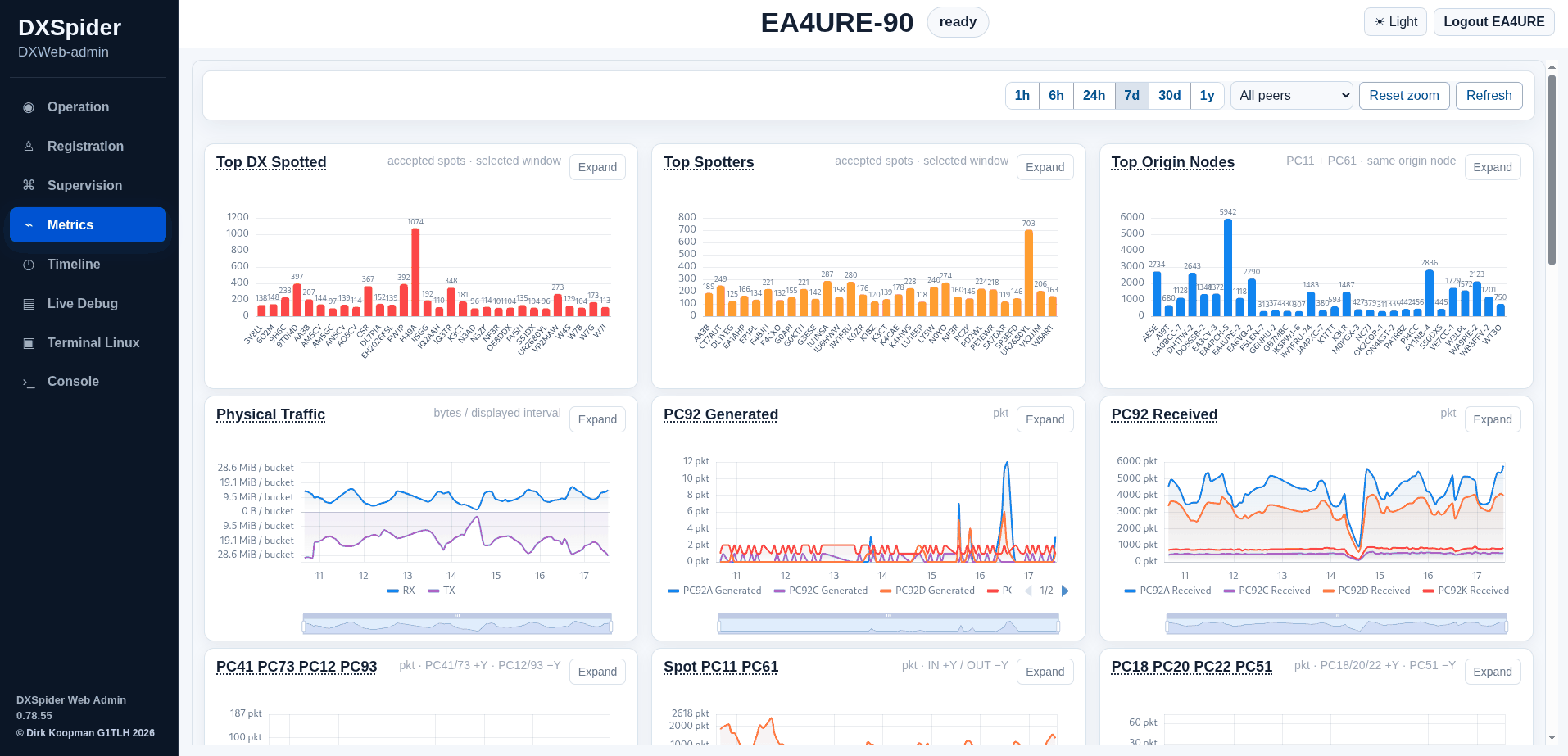The height and width of the screenshot is (756, 1568).
Task: Click the 5942 bar in Top Origin Nodes
Action: [1227, 267]
